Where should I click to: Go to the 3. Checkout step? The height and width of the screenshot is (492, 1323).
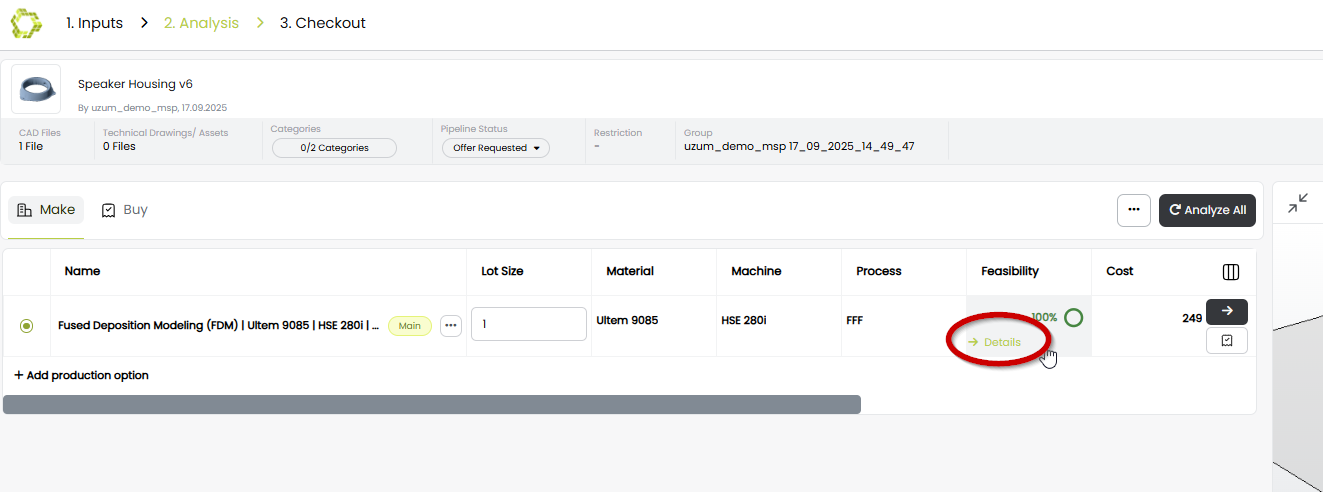tap(322, 23)
